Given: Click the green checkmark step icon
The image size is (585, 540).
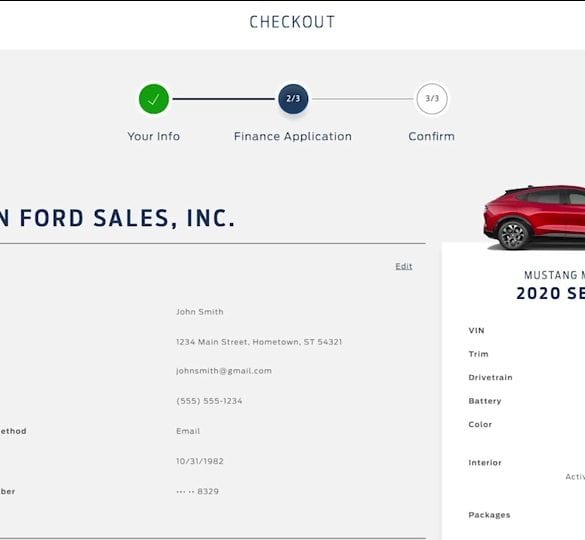Looking at the screenshot, I should (x=154, y=99).
